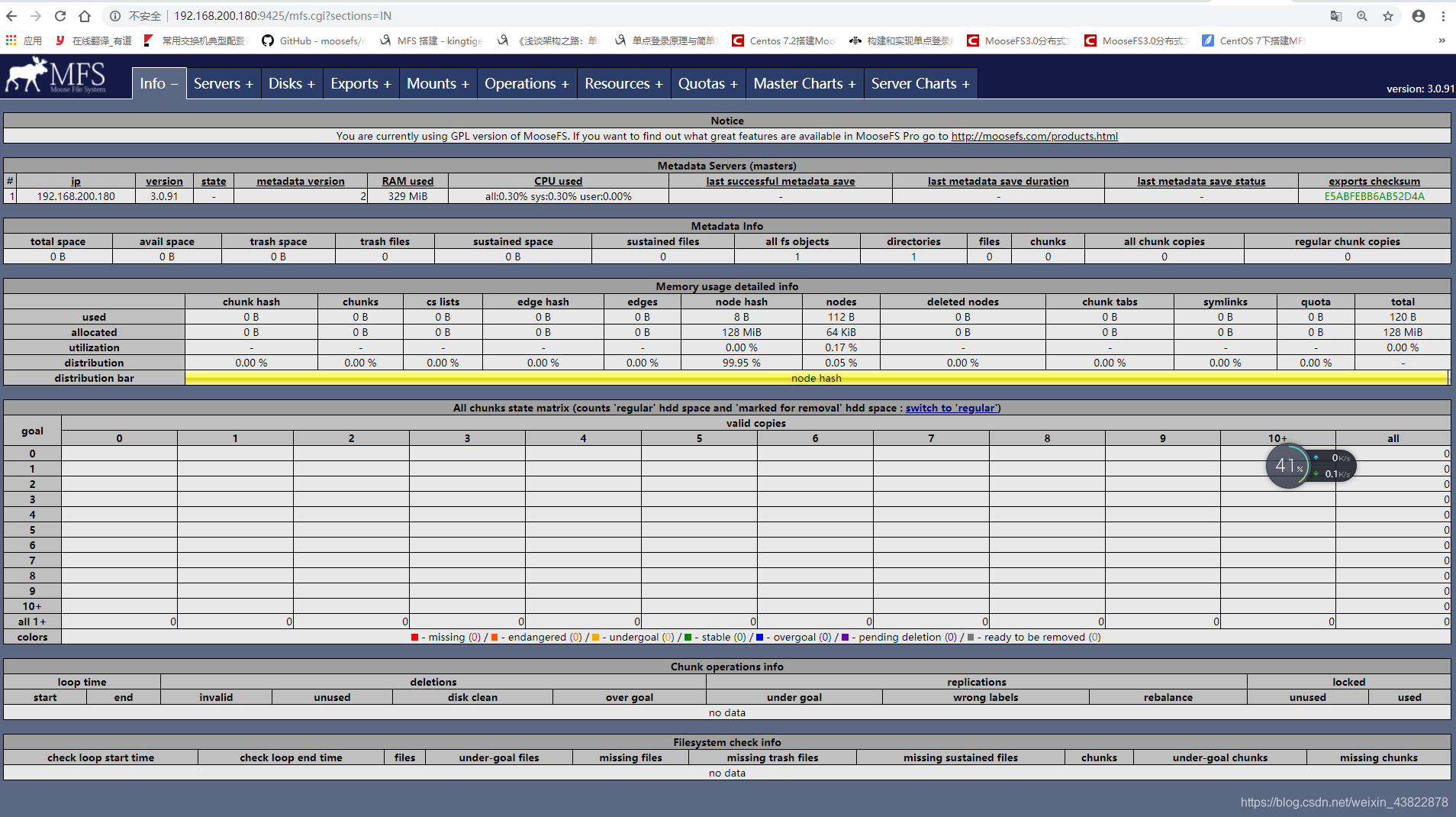Sort by CPU used column
The height and width of the screenshot is (817, 1456).
(558, 181)
